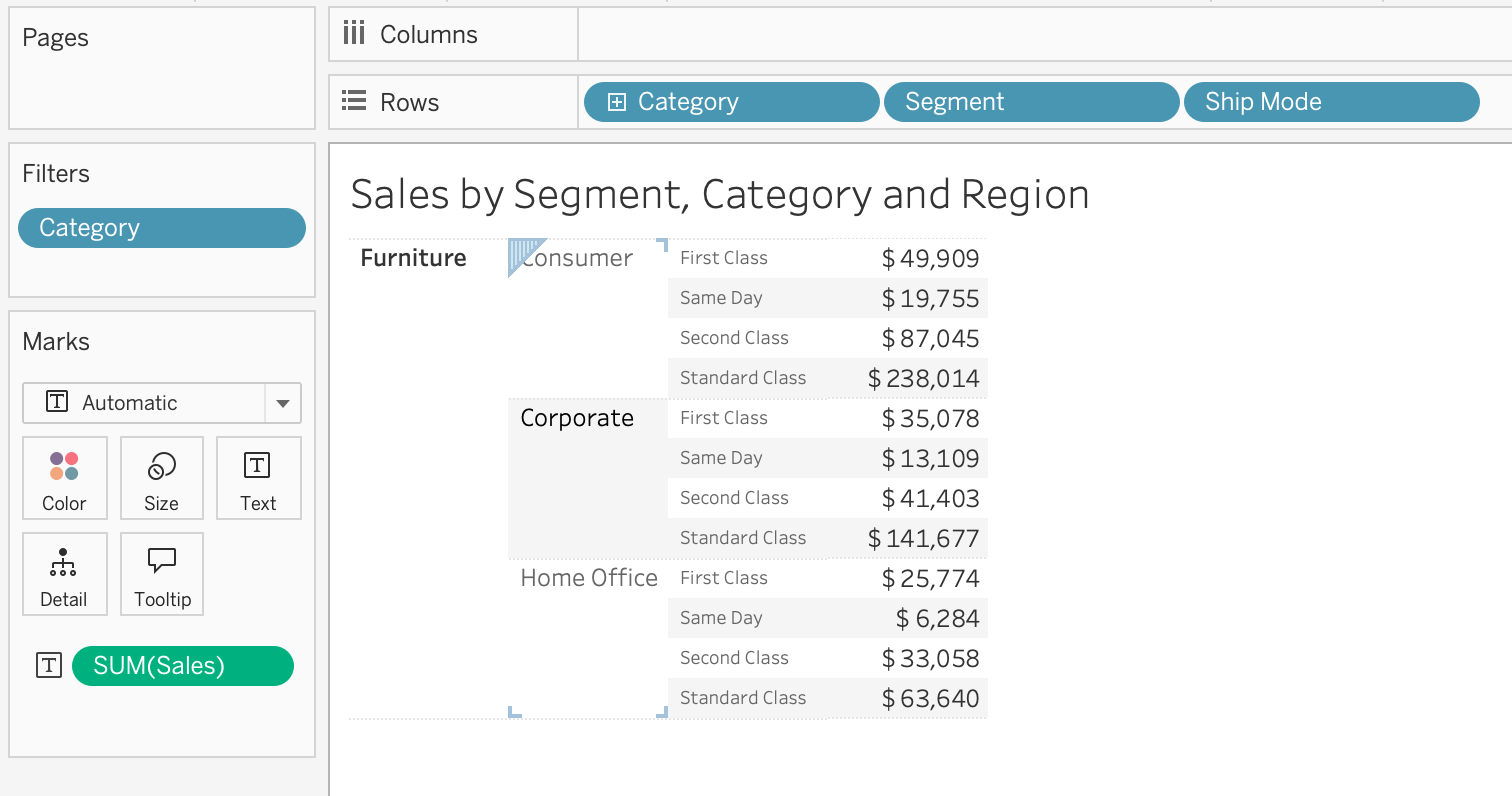Click the Rows shelf icon
The width and height of the screenshot is (1512, 796).
tap(354, 102)
